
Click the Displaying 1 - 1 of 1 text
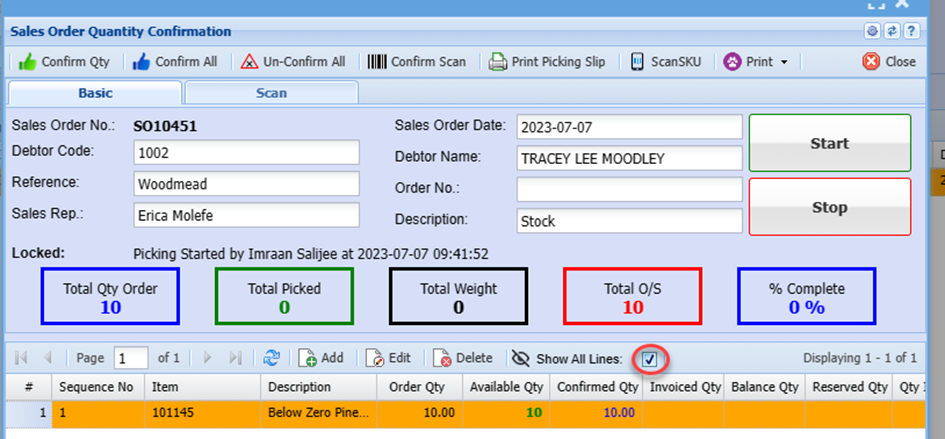pos(860,358)
